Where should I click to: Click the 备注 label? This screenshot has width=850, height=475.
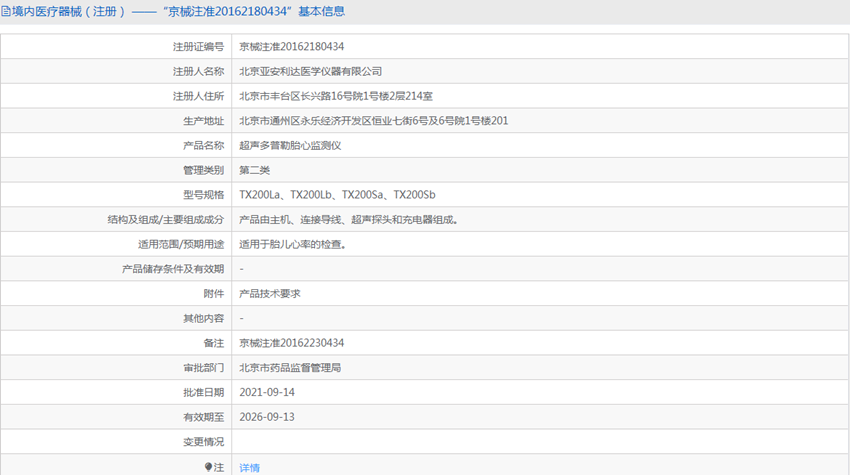tap(214, 343)
